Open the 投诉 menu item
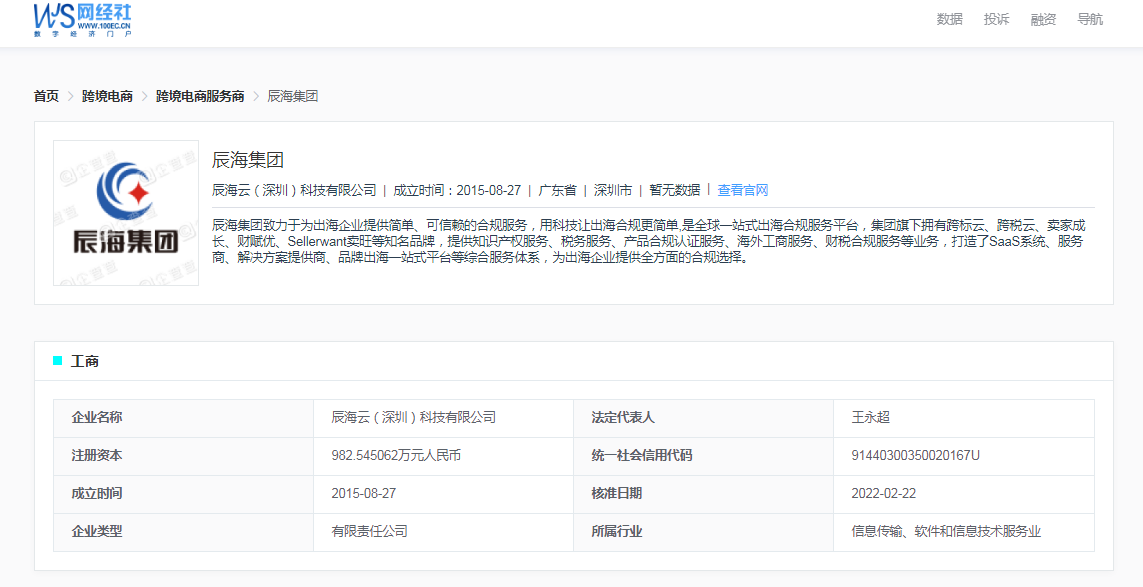 click(x=996, y=20)
